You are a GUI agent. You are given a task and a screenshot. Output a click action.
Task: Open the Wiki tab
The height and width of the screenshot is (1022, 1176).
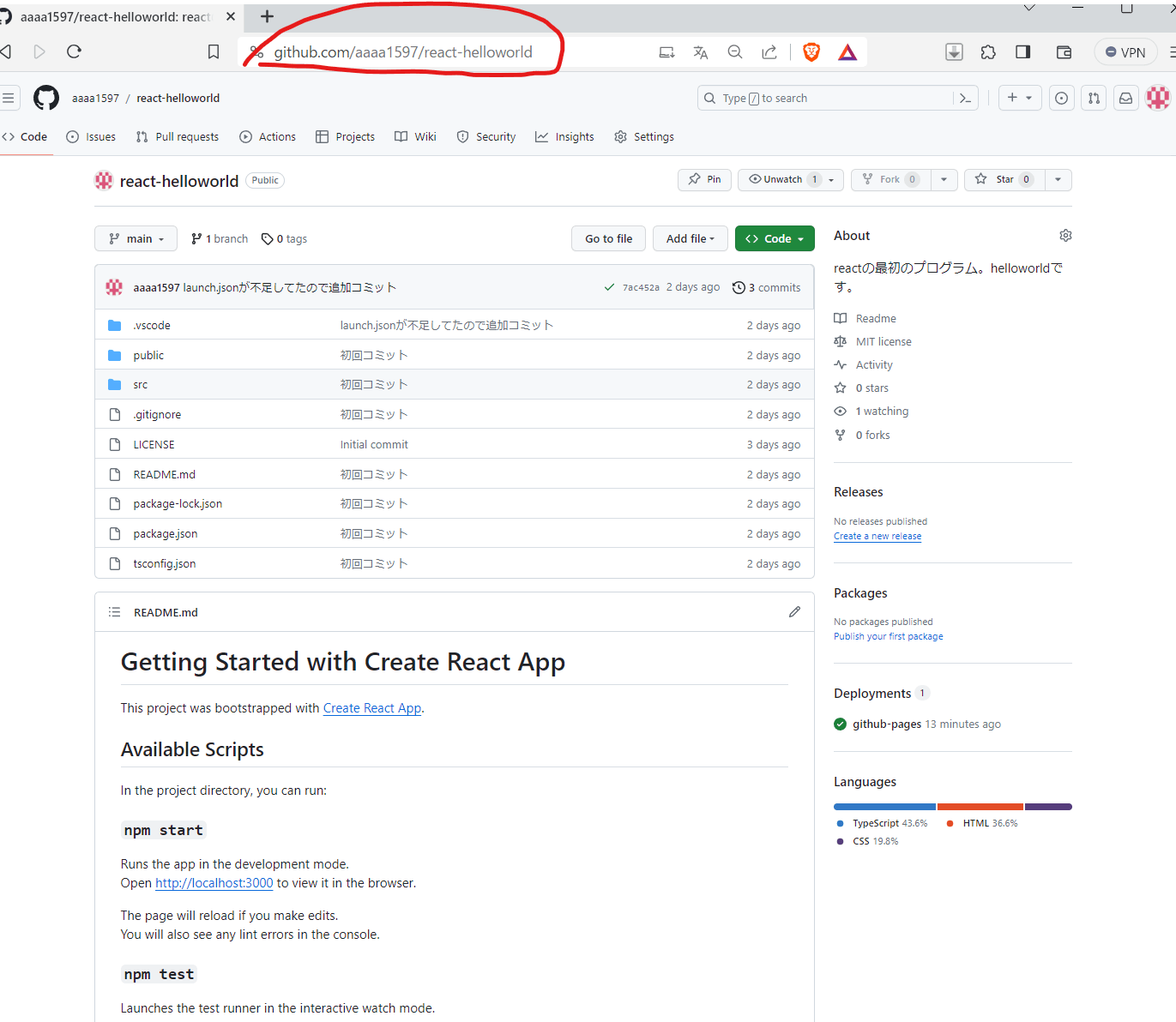tap(416, 136)
